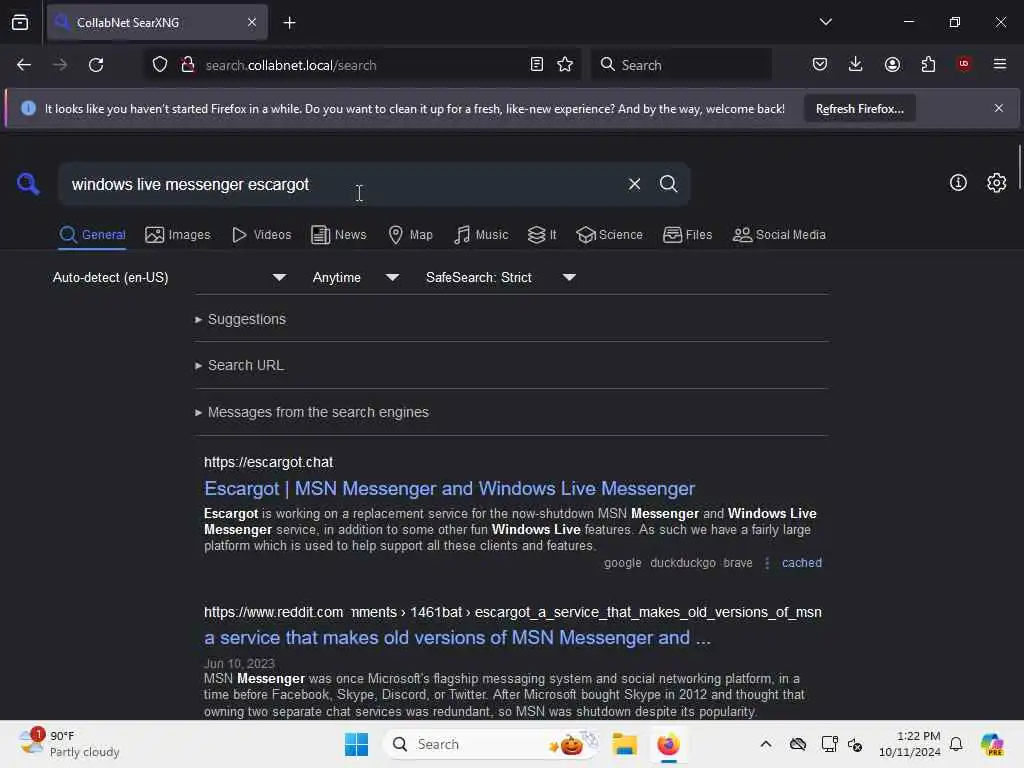This screenshot has height=768, width=1024.
Task: Click the page vertical scrollbar
Action: tap(1019, 168)
